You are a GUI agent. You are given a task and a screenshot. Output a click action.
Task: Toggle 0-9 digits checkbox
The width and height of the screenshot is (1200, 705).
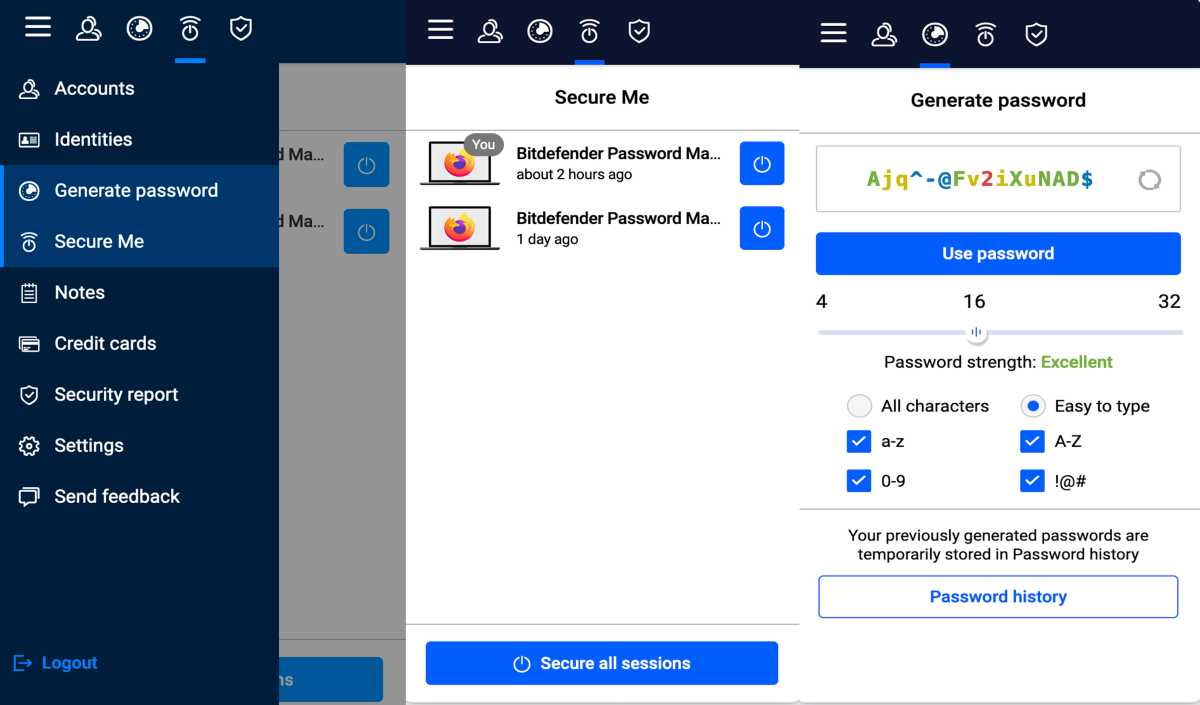click(859, 481)
